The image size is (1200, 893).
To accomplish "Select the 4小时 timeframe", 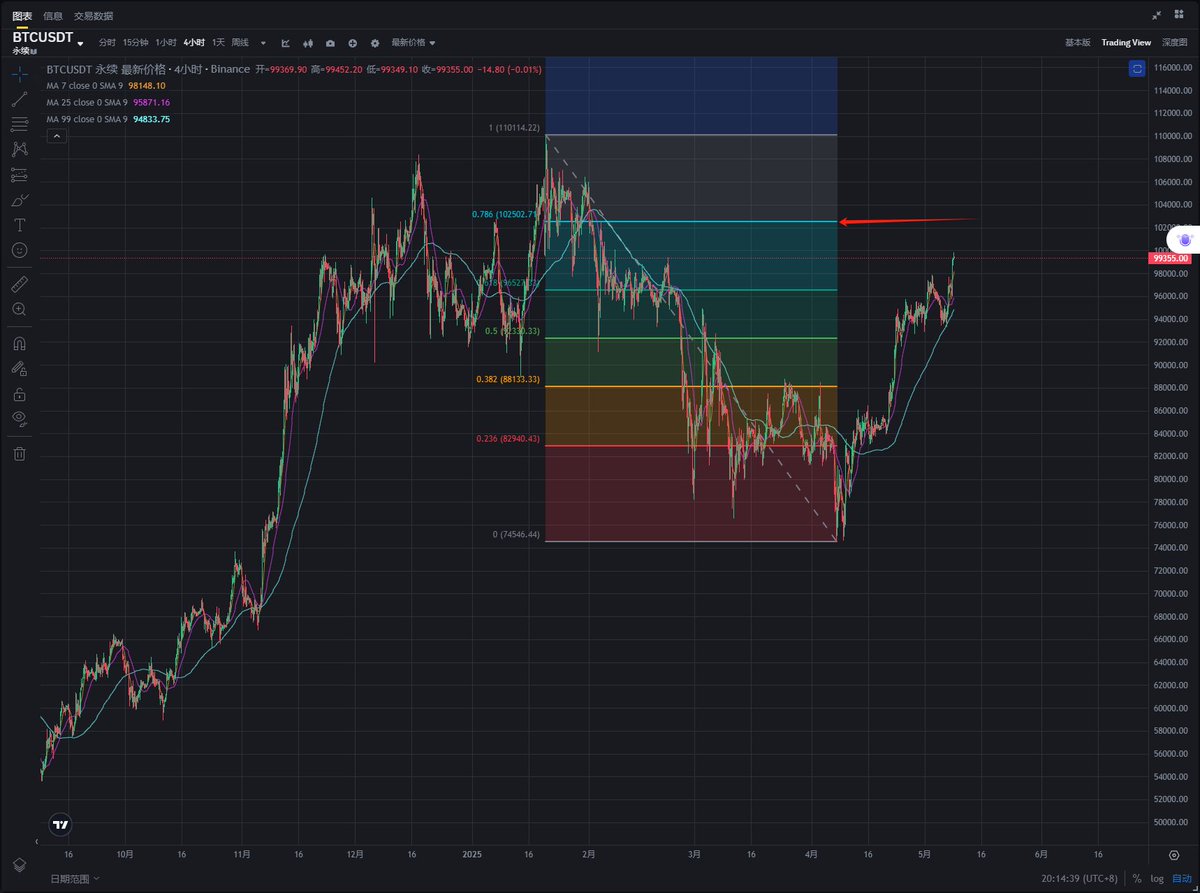I will (x=194, y=43).
